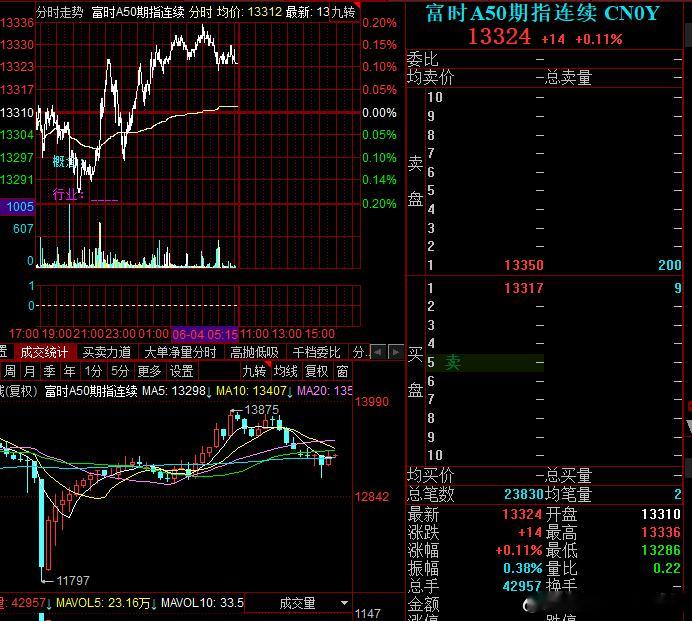Click the tab strip right scroll arrow
Screen dimensions: 692x621
pyautogui.click(x=395, y=352)
